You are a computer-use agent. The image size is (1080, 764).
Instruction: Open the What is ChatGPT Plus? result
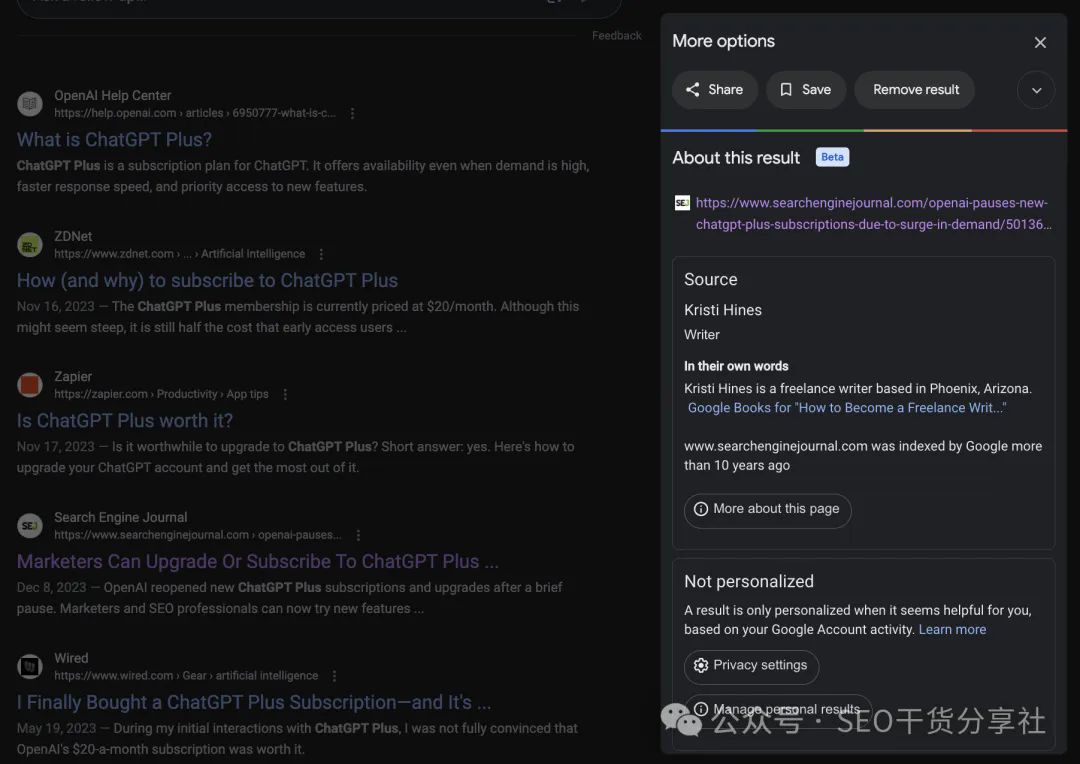[x=114, y=140]
